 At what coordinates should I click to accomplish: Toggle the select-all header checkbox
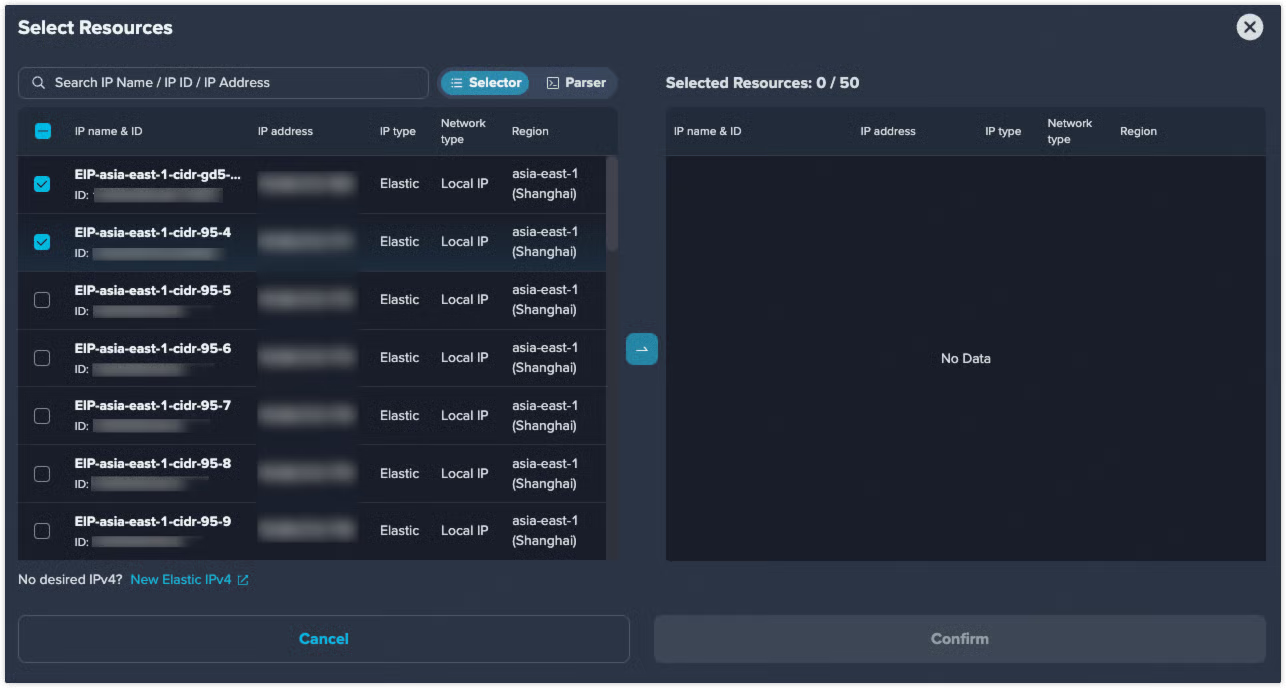point(43,131)
